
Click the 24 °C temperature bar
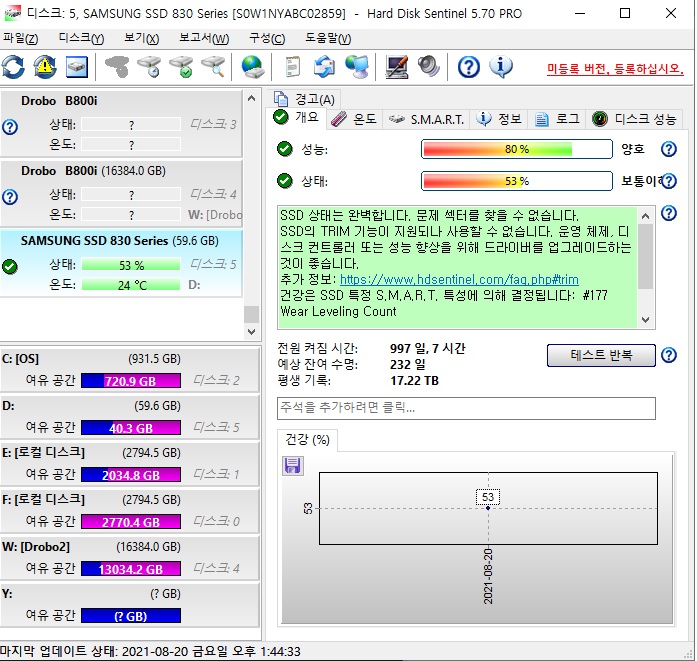pyautogui.click(x=131, y=285)
